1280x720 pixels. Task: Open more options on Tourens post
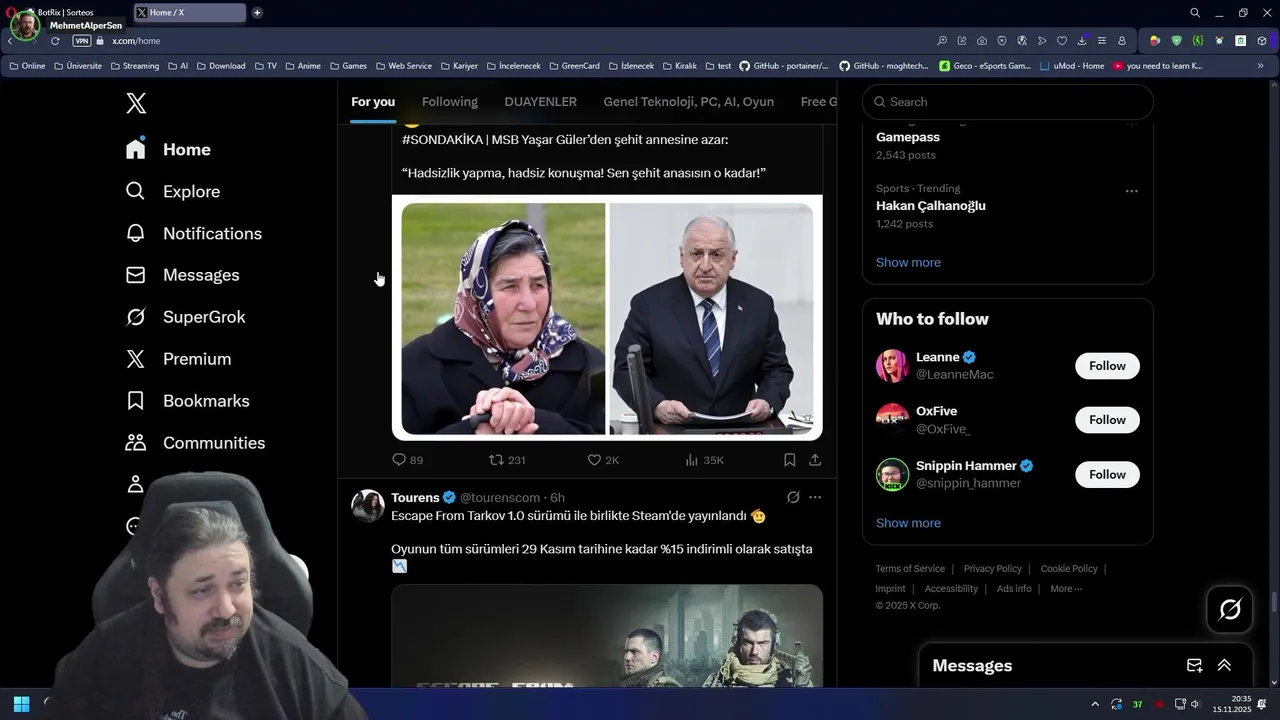point(815,497)
